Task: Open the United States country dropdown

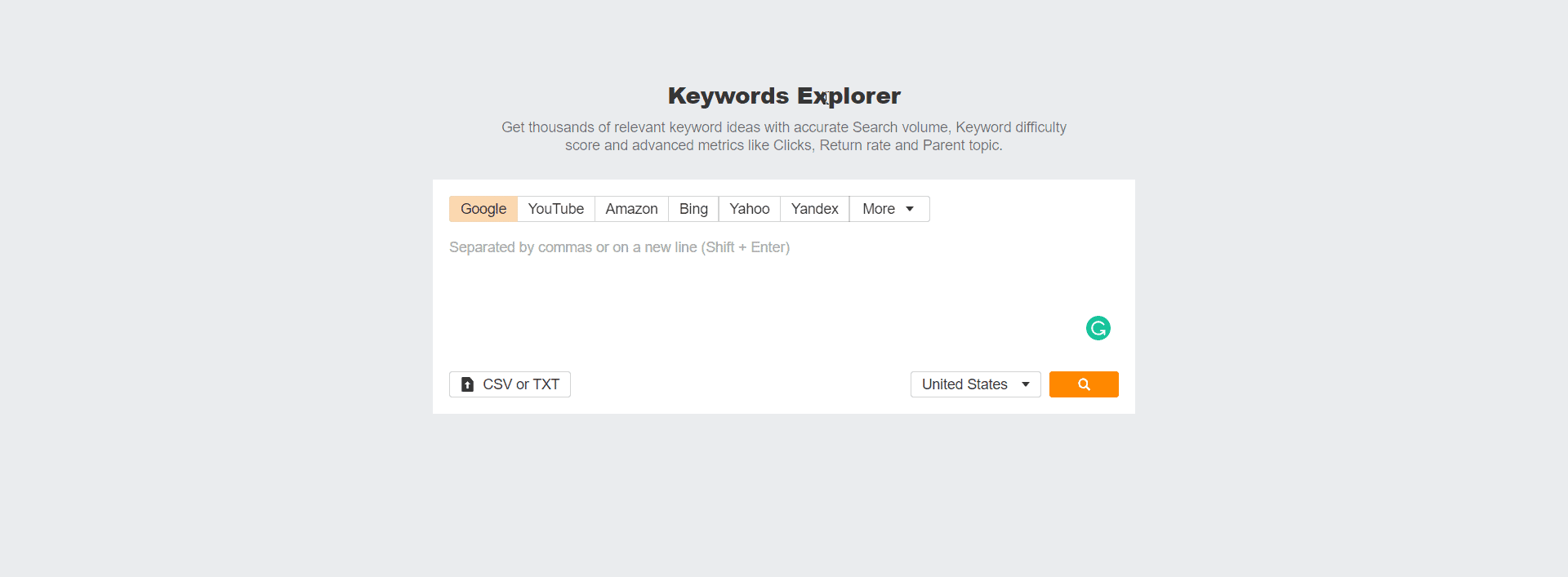Action: (974, 384)
